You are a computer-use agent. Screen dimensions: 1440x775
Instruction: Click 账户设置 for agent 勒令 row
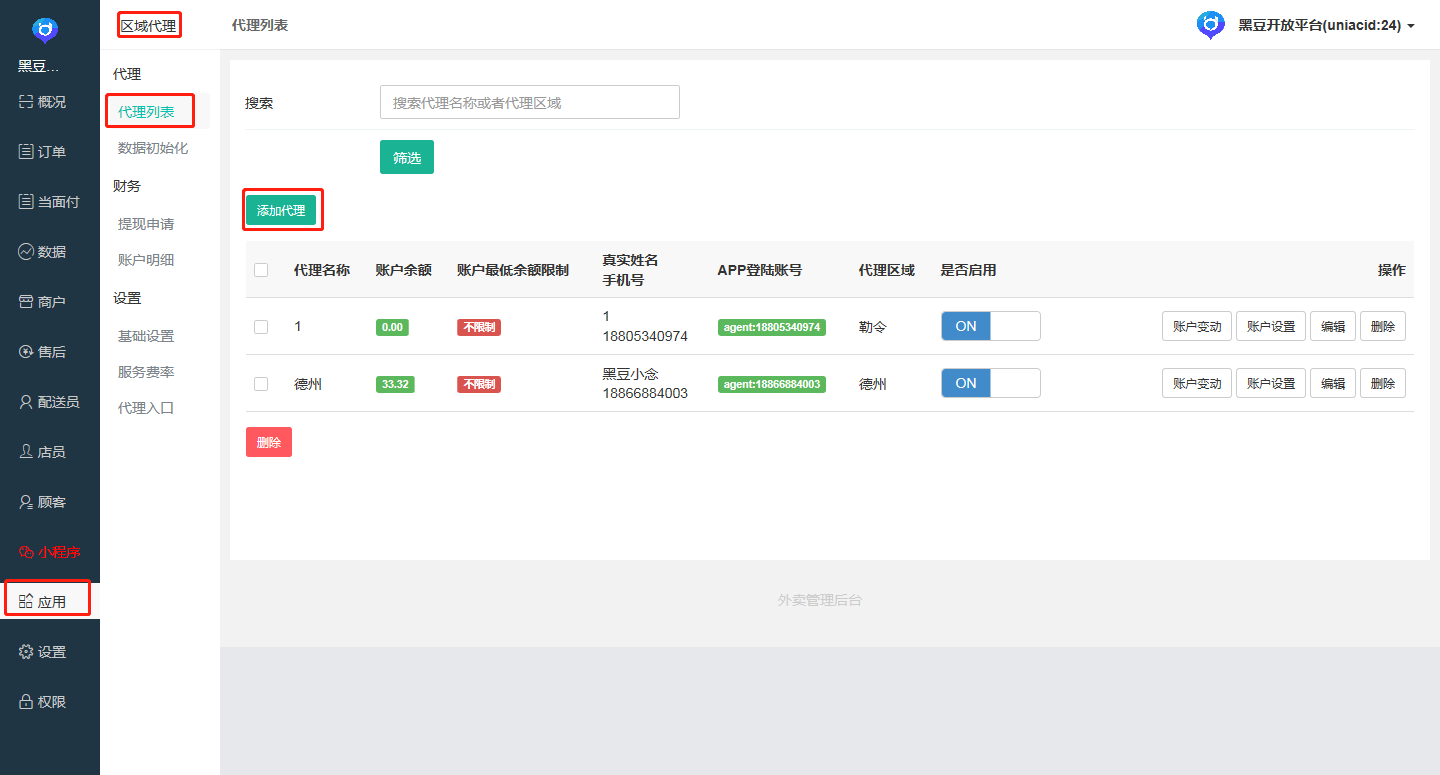(x=1271, y=326)
